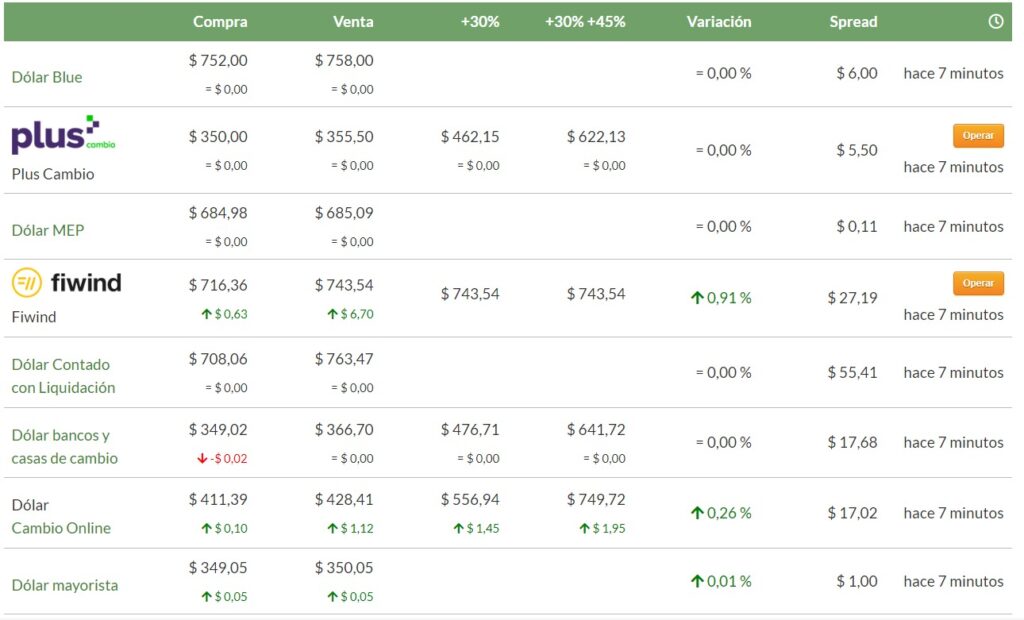Click green up arrow beside 0,01 % variation

[697, 581]
